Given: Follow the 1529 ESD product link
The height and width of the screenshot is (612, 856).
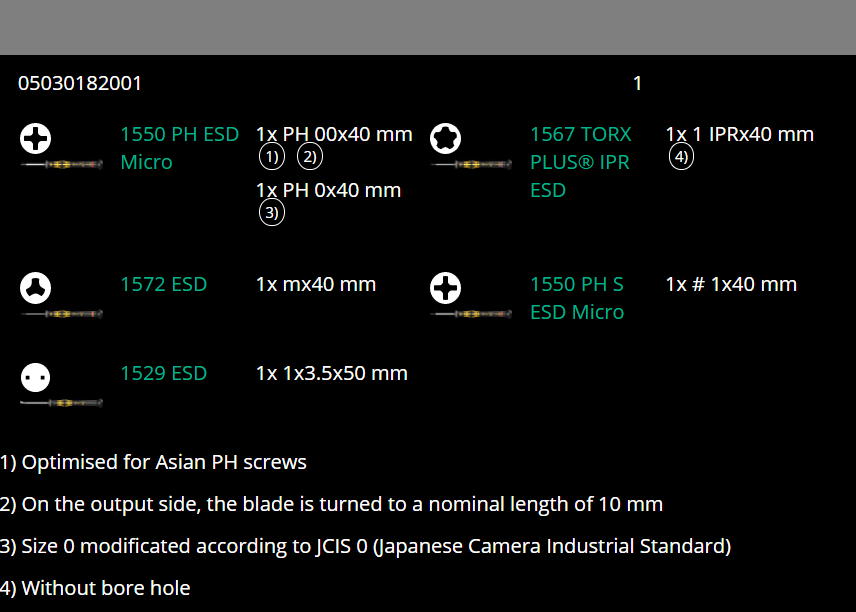Looking at the screenshot, I should click(163, 373).
